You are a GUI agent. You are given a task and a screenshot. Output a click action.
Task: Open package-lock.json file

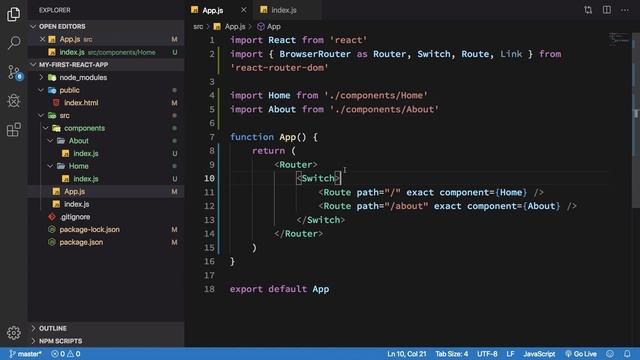[x=106, y=229]
